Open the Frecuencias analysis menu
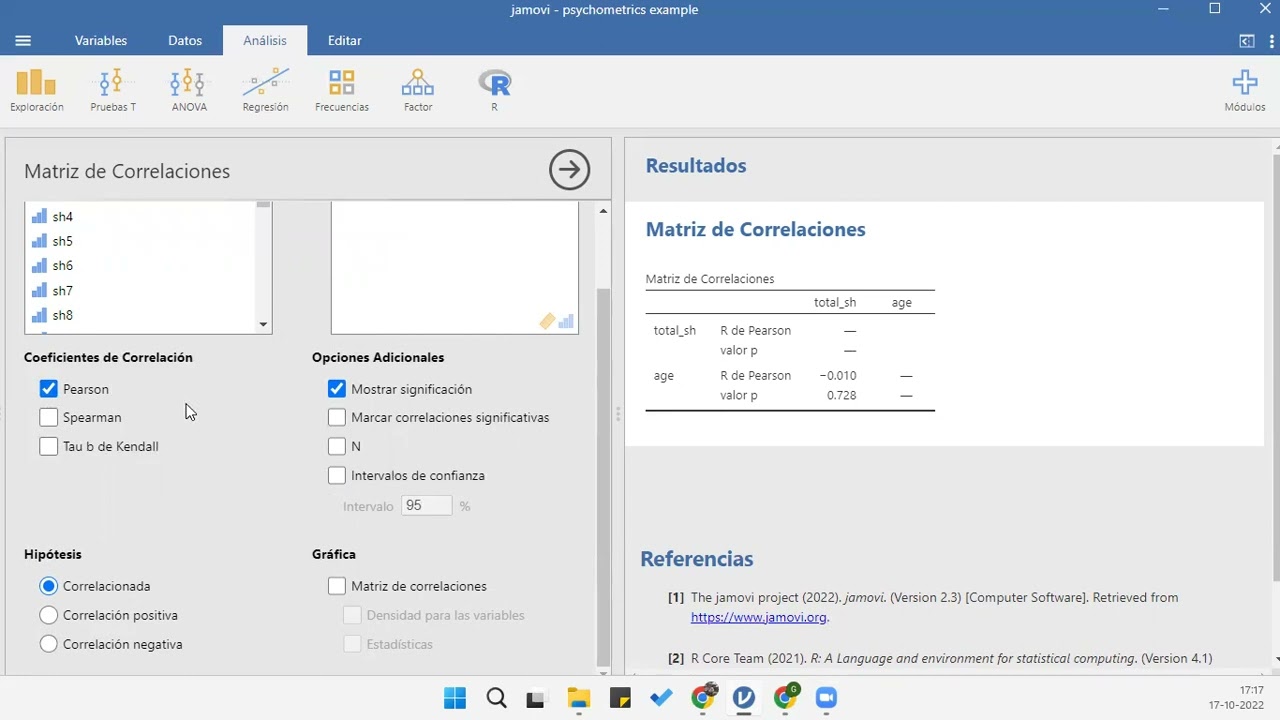Screen dimensions: 1280x720 pos(342,90)
